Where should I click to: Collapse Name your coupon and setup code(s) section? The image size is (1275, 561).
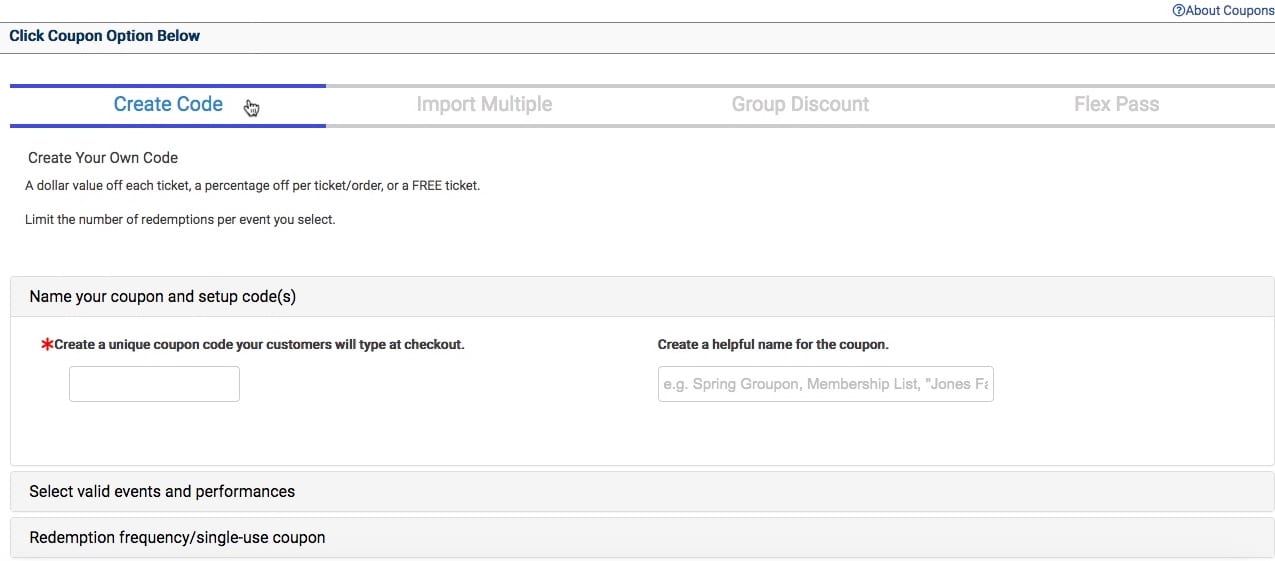[x=642, y=297]
